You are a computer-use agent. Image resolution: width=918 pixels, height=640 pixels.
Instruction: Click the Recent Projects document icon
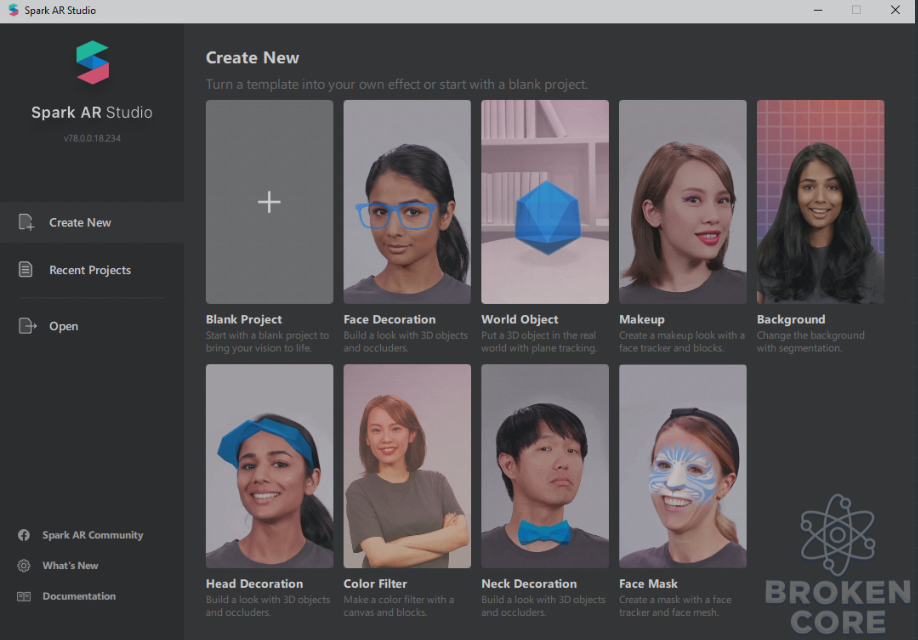pos(26,269)
